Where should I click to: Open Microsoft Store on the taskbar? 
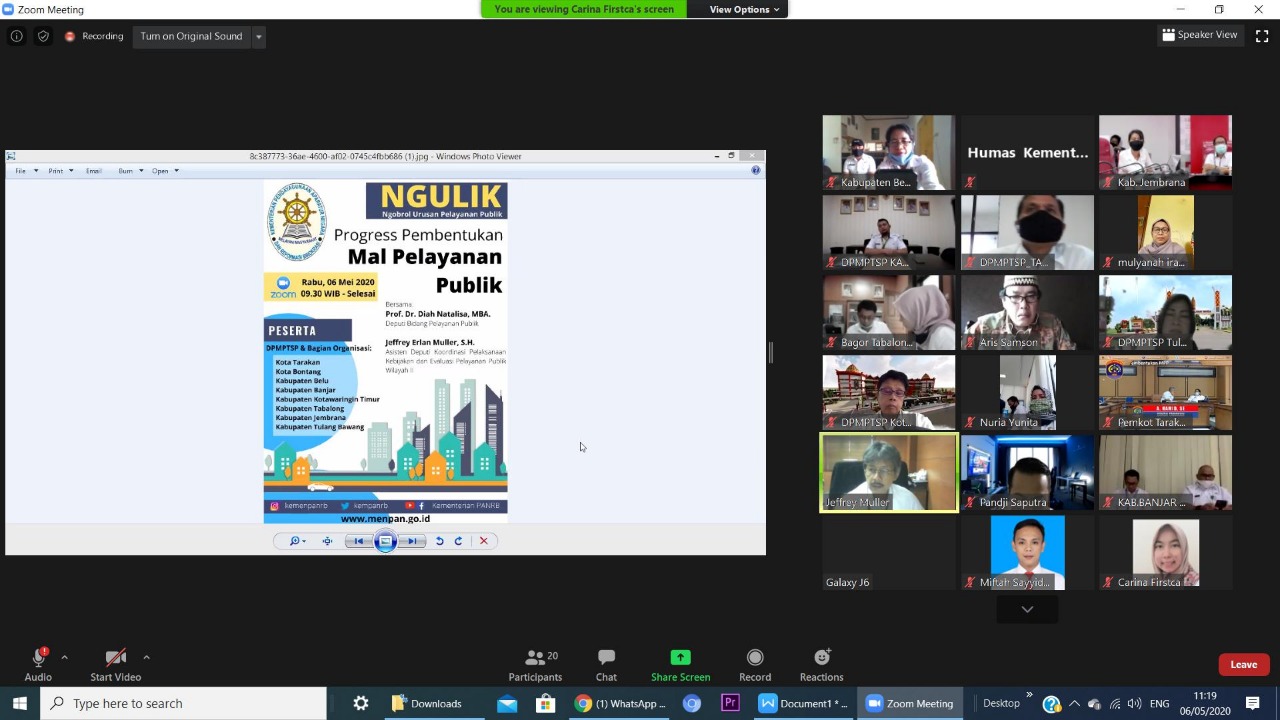coord(545,703)
